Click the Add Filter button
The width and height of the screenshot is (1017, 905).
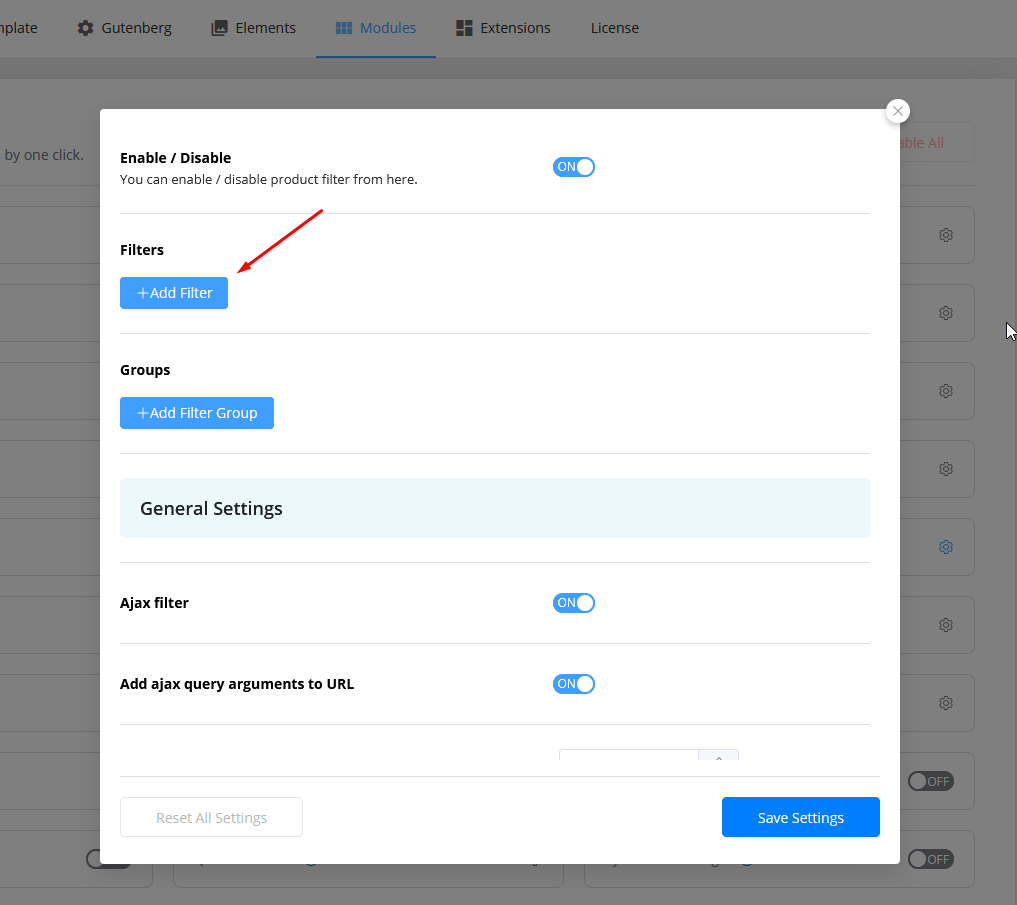(174, 293)
